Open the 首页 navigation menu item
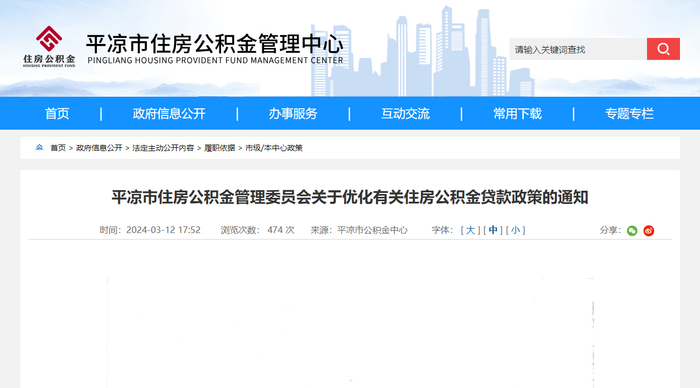The image size is (700, 388). pos(57,113)
